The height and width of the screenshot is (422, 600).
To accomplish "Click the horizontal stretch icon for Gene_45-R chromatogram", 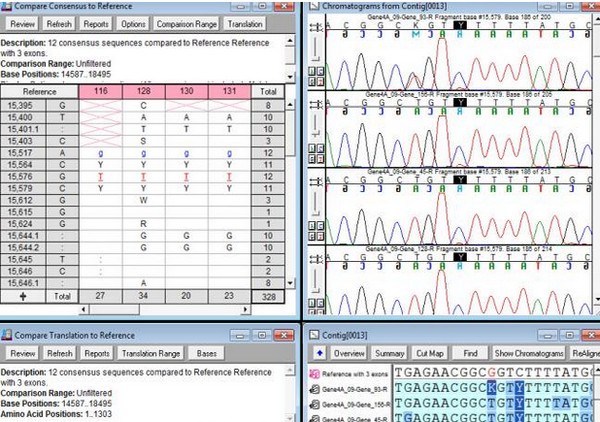I will click(316, 182).
